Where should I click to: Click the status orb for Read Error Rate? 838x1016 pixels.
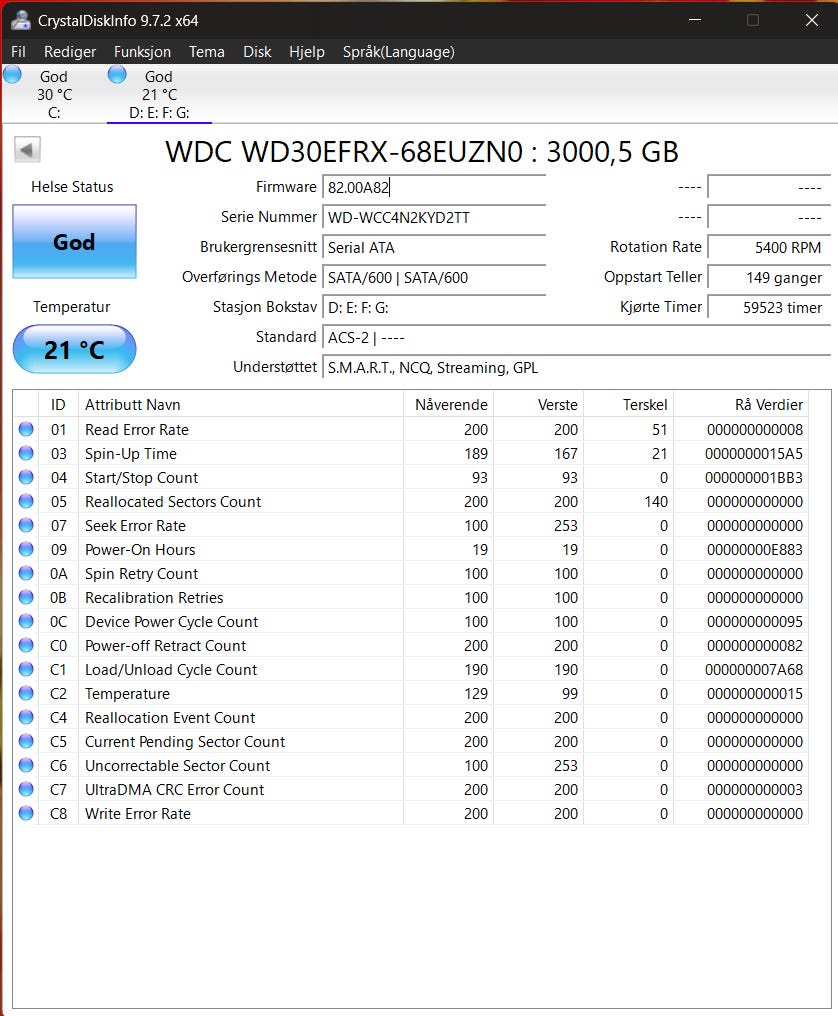pyautogui.click(x=26, y=429)
